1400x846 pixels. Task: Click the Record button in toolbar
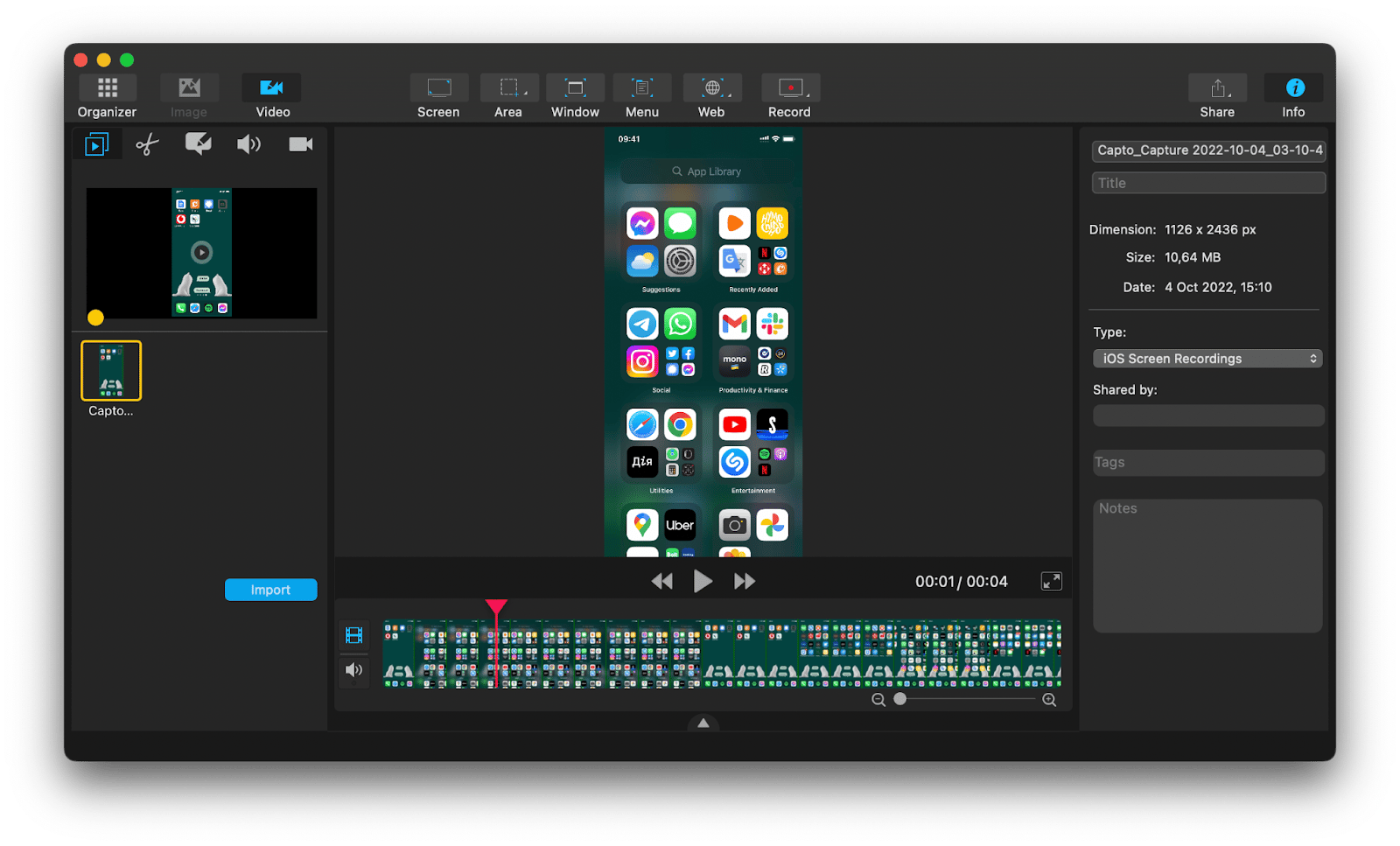[790, 96]
